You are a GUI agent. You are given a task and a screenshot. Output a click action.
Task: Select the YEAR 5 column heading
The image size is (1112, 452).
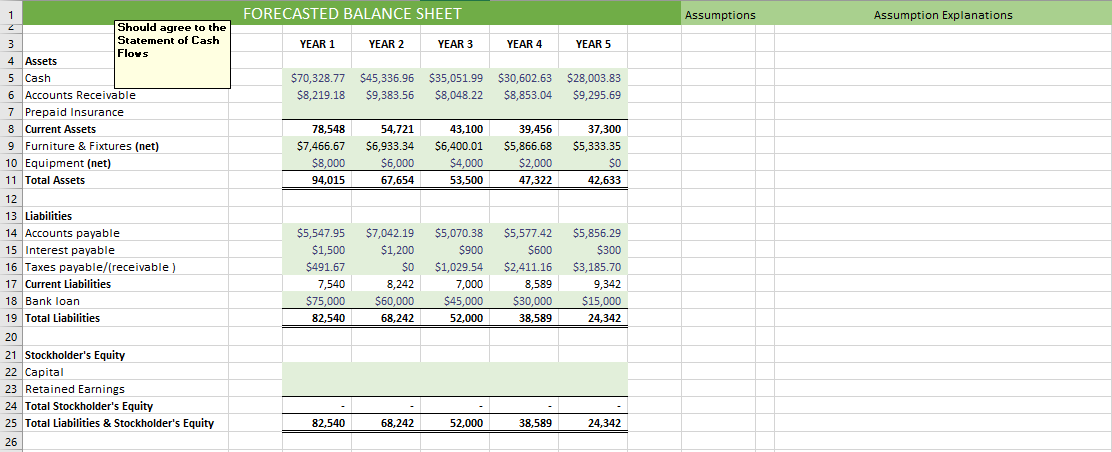pos(593,44)
